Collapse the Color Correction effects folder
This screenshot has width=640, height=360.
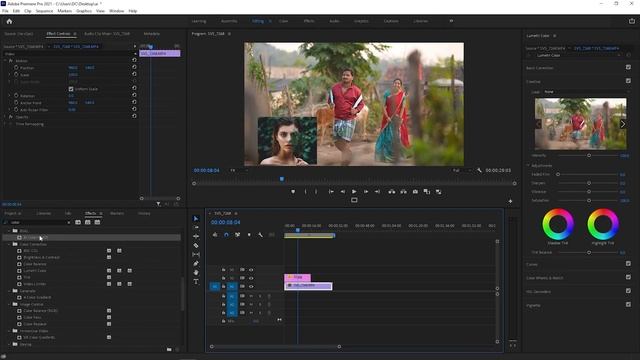tap(9, 244)
